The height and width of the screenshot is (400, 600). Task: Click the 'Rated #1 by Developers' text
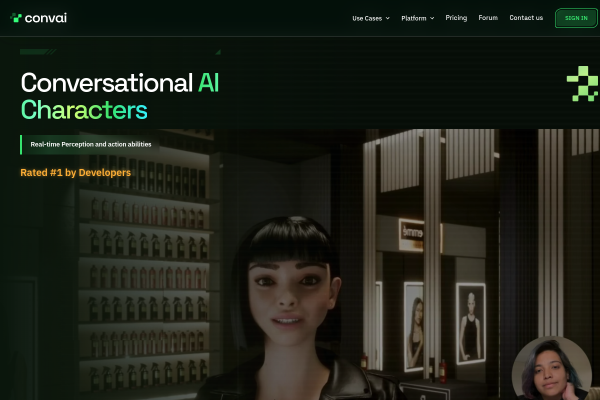tap(75, 173)
